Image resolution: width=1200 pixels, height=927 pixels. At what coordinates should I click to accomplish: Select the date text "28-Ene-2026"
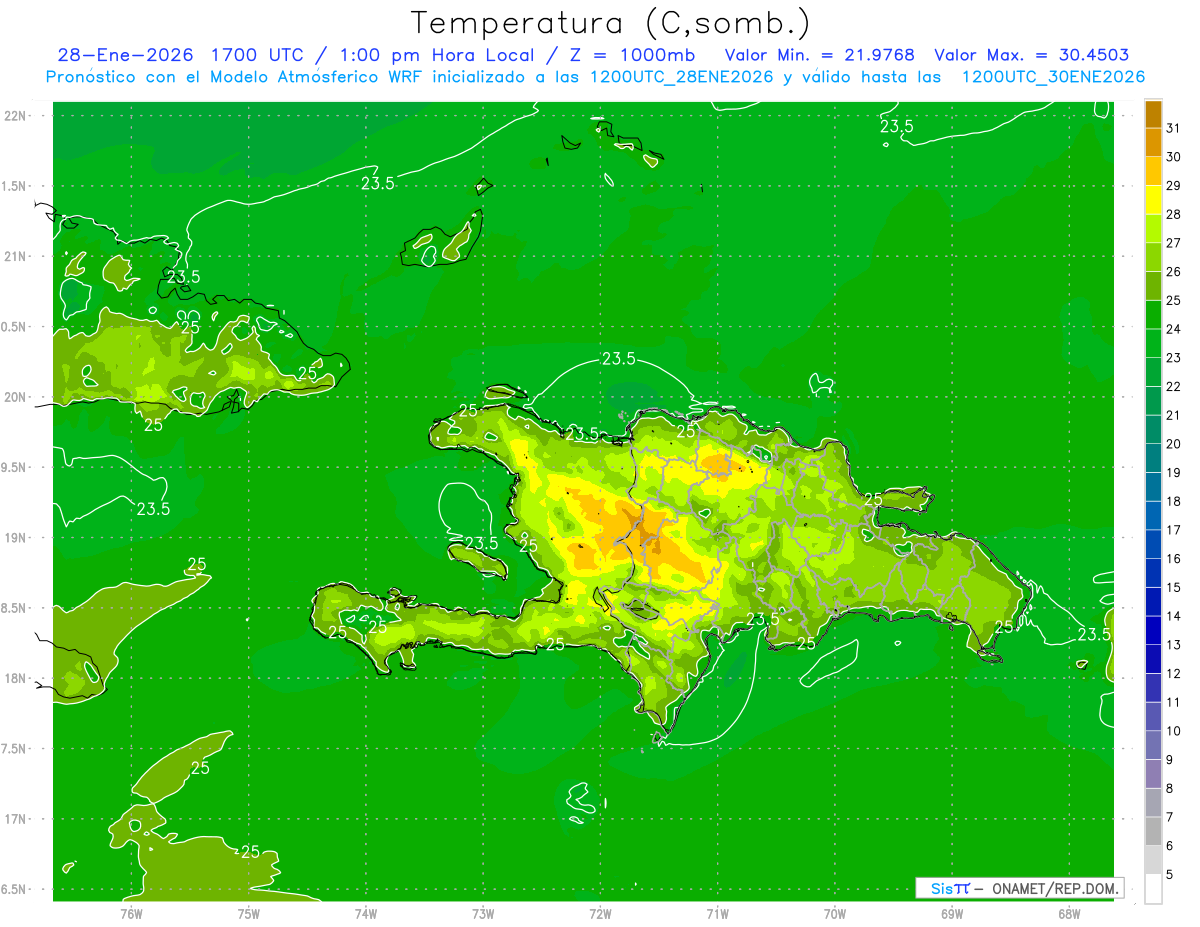point(125,55)
